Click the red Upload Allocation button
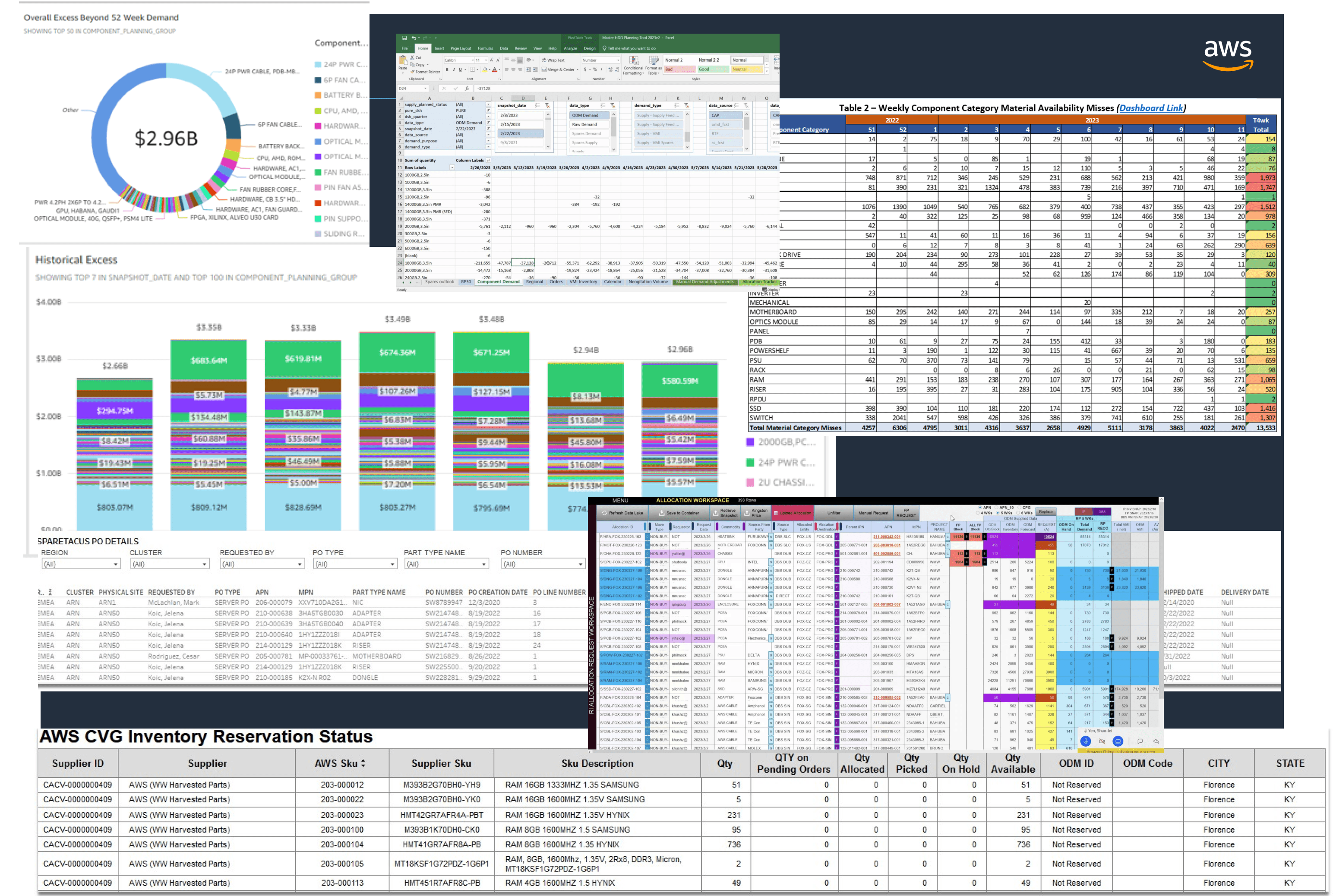Viewport: 1333px width, 896px height. tap(792, 513)
